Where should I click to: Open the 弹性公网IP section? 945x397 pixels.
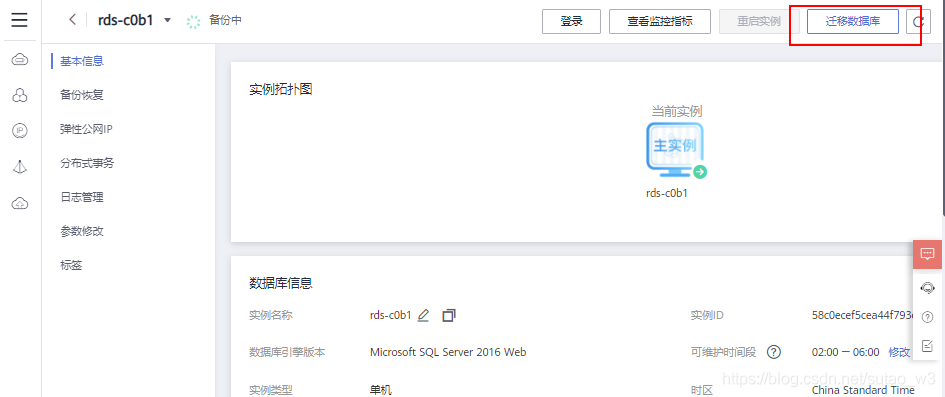point(86,129)
